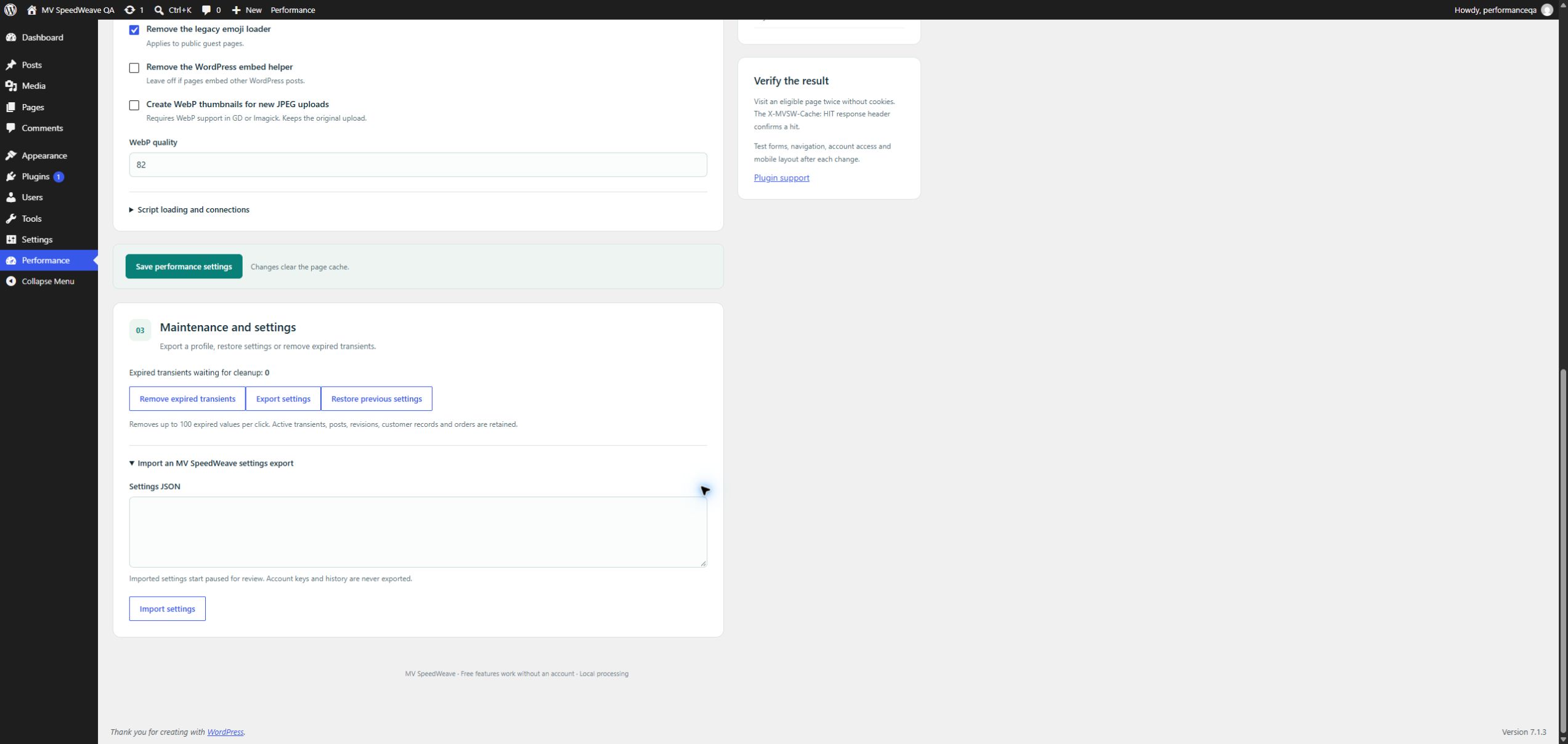Click the Export settings button
The width and height of the screenshot is (1568, 744).
click(283, 399)
